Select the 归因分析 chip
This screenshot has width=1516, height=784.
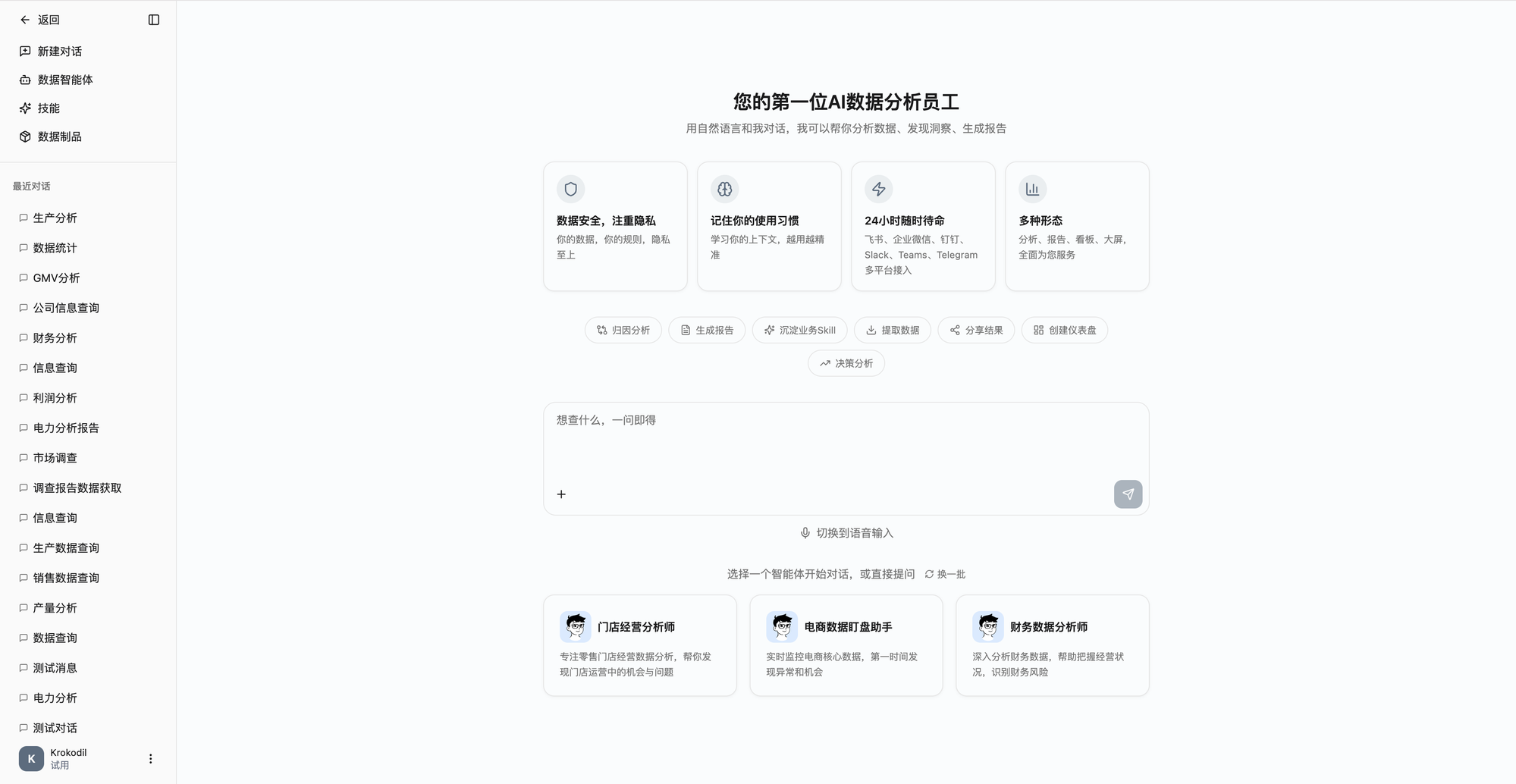pos(623,330)
